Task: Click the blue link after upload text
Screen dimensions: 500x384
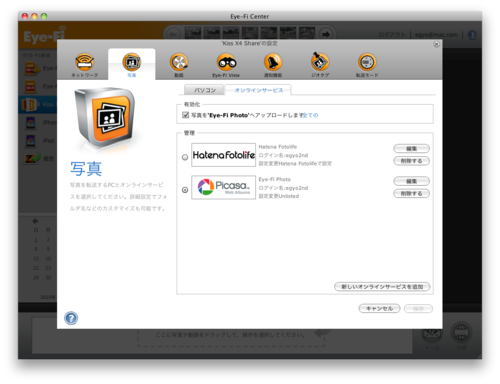Action: (310, 115)
